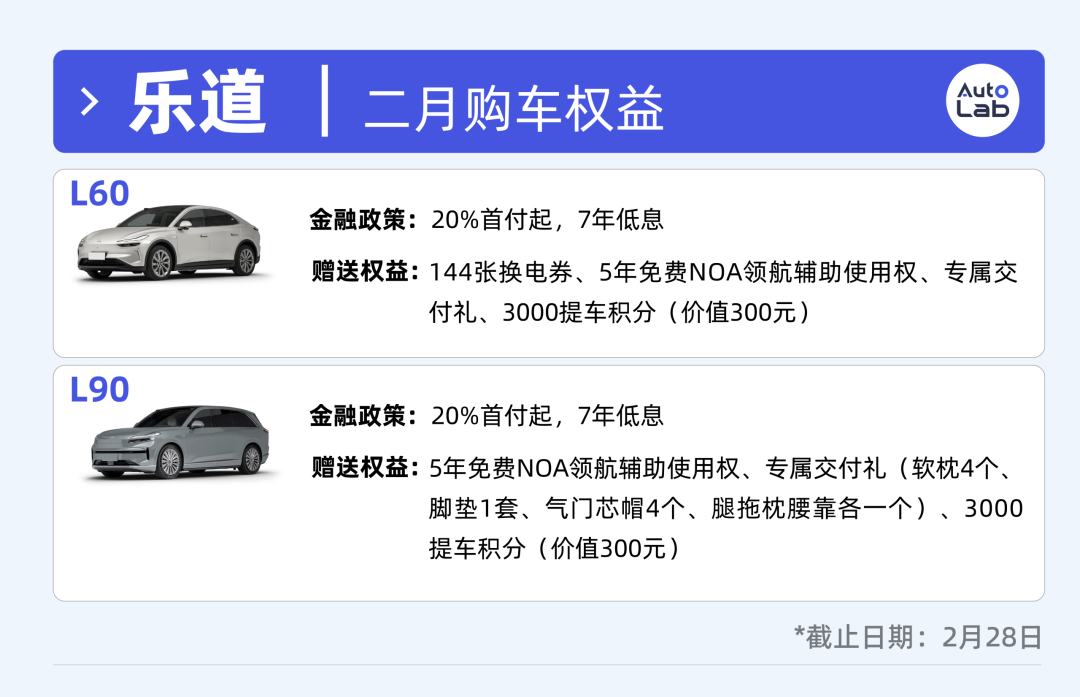Select the L60 model label
The height and width of the screenshot is (697, 1080).
click(100, 194)
